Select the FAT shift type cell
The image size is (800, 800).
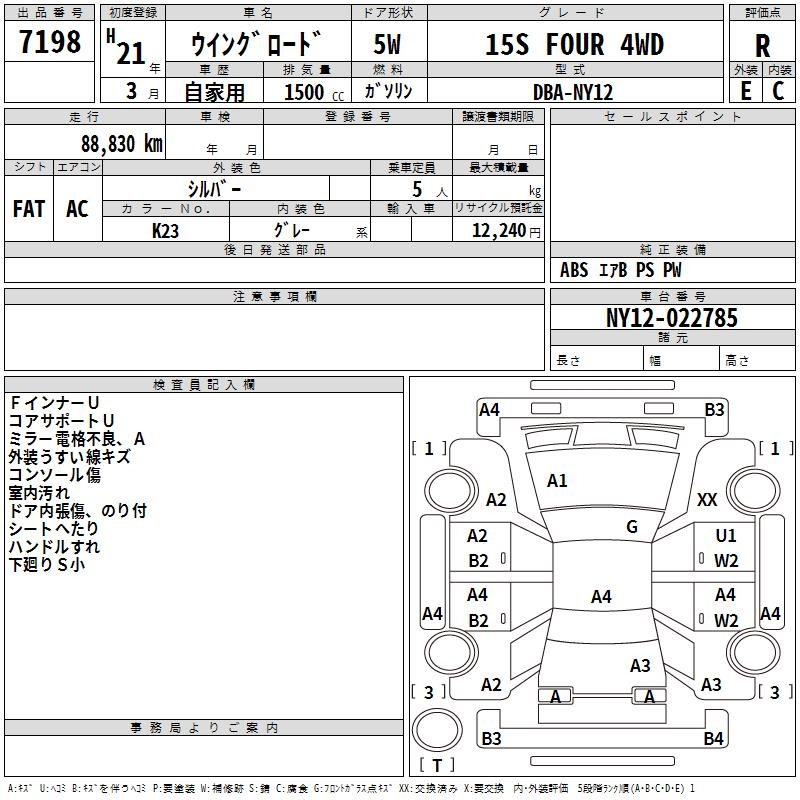[29, 208]
